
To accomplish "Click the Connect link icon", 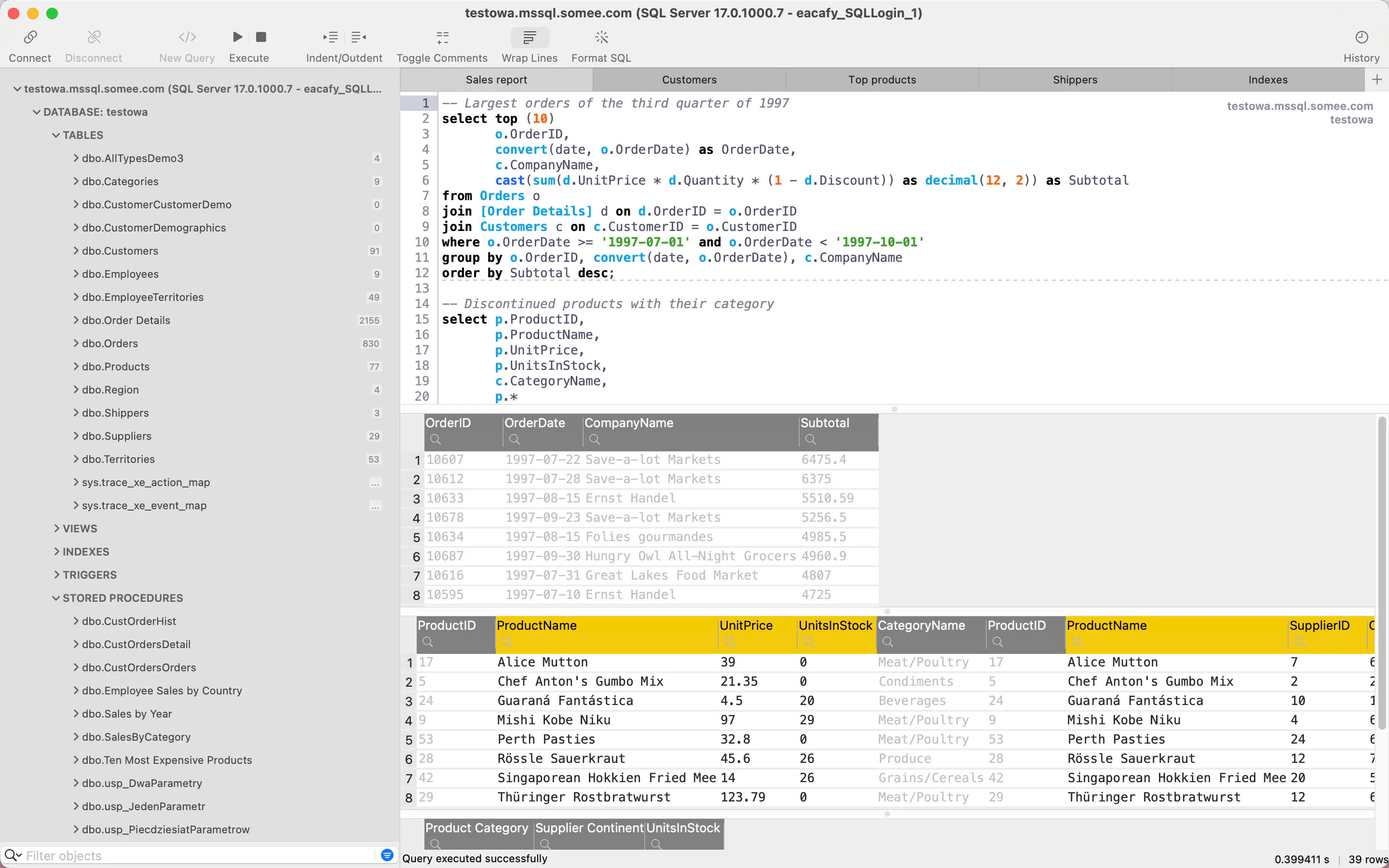I will coord(30,37).
